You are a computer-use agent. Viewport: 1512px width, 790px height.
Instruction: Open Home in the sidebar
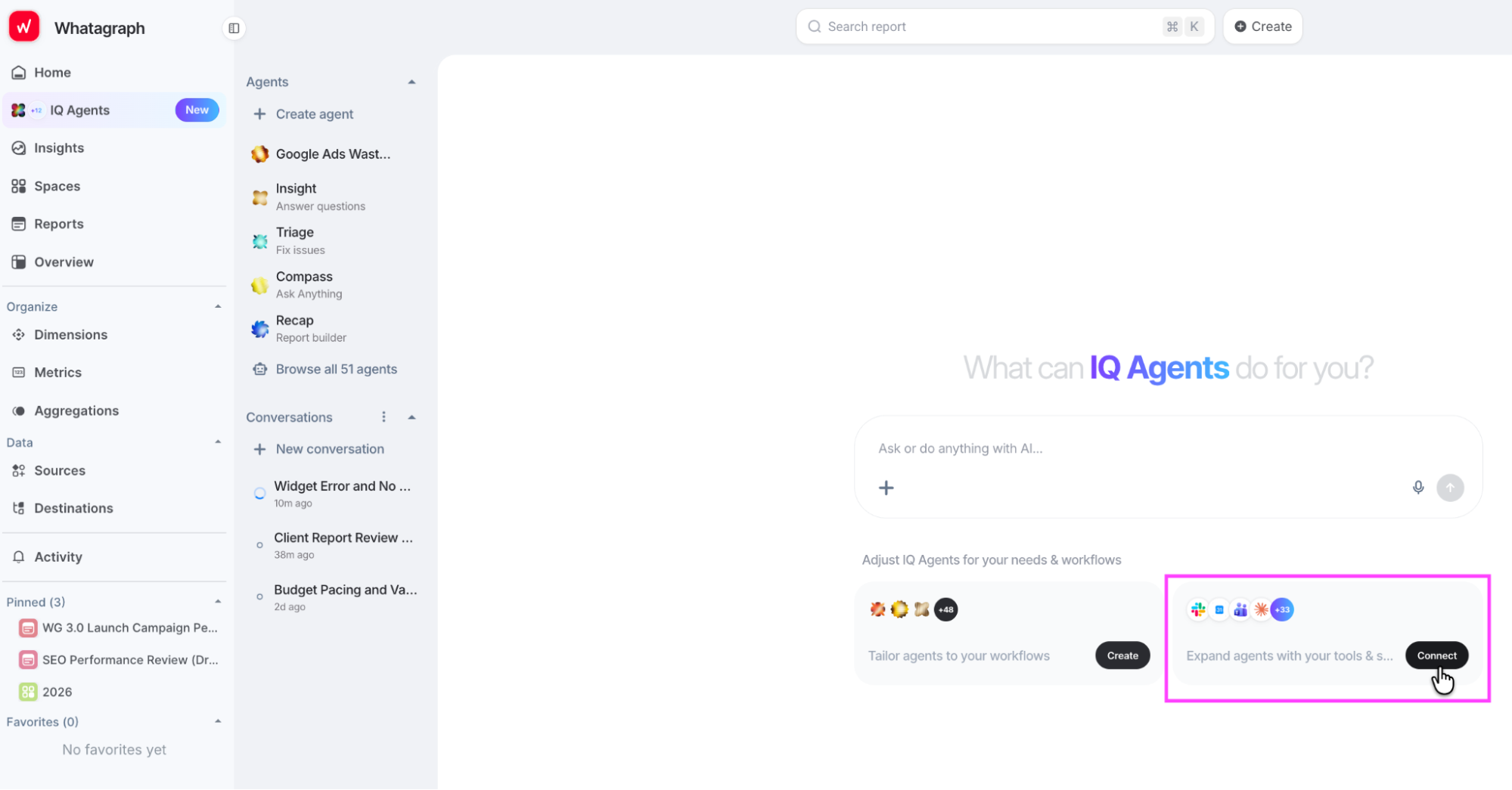tap(115, 73)
